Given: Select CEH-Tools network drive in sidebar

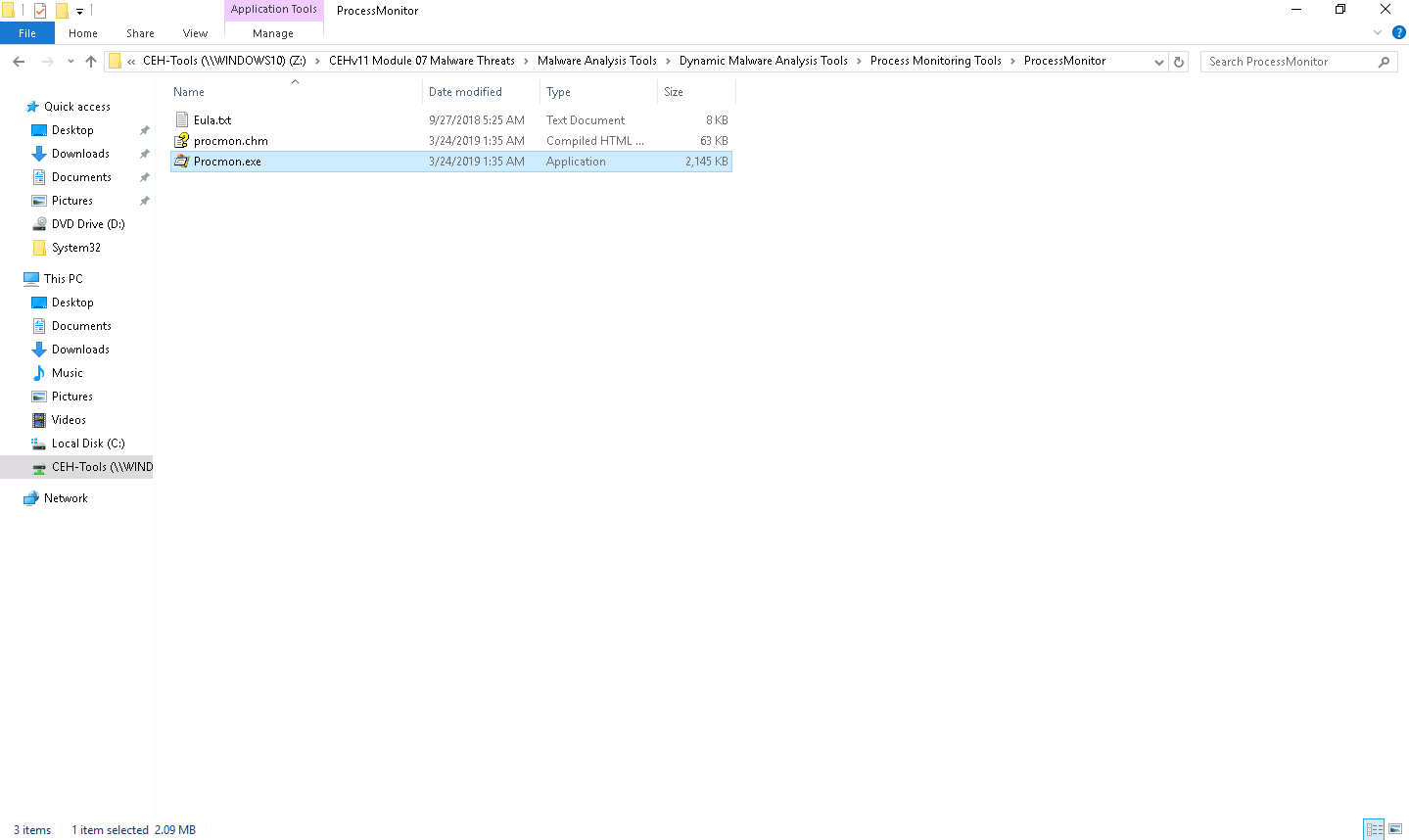Looking at the screenshot, I should pos(76,467).
